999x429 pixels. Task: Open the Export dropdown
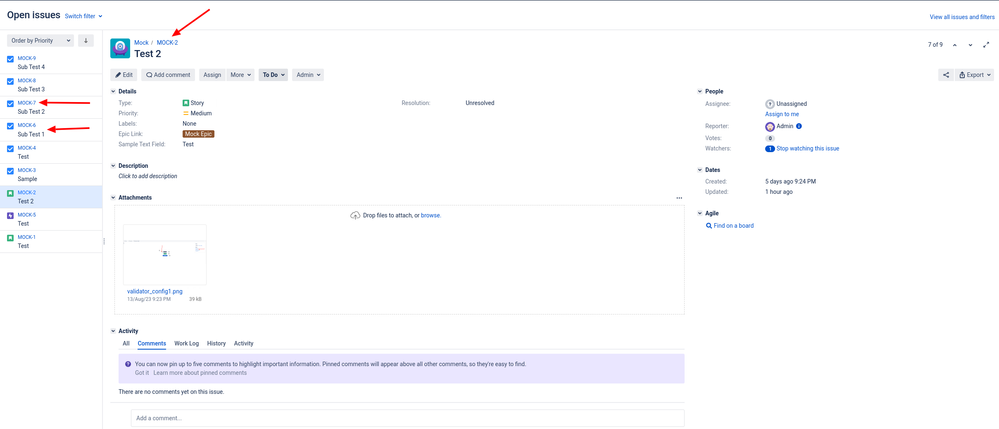[x=975, y=75]
